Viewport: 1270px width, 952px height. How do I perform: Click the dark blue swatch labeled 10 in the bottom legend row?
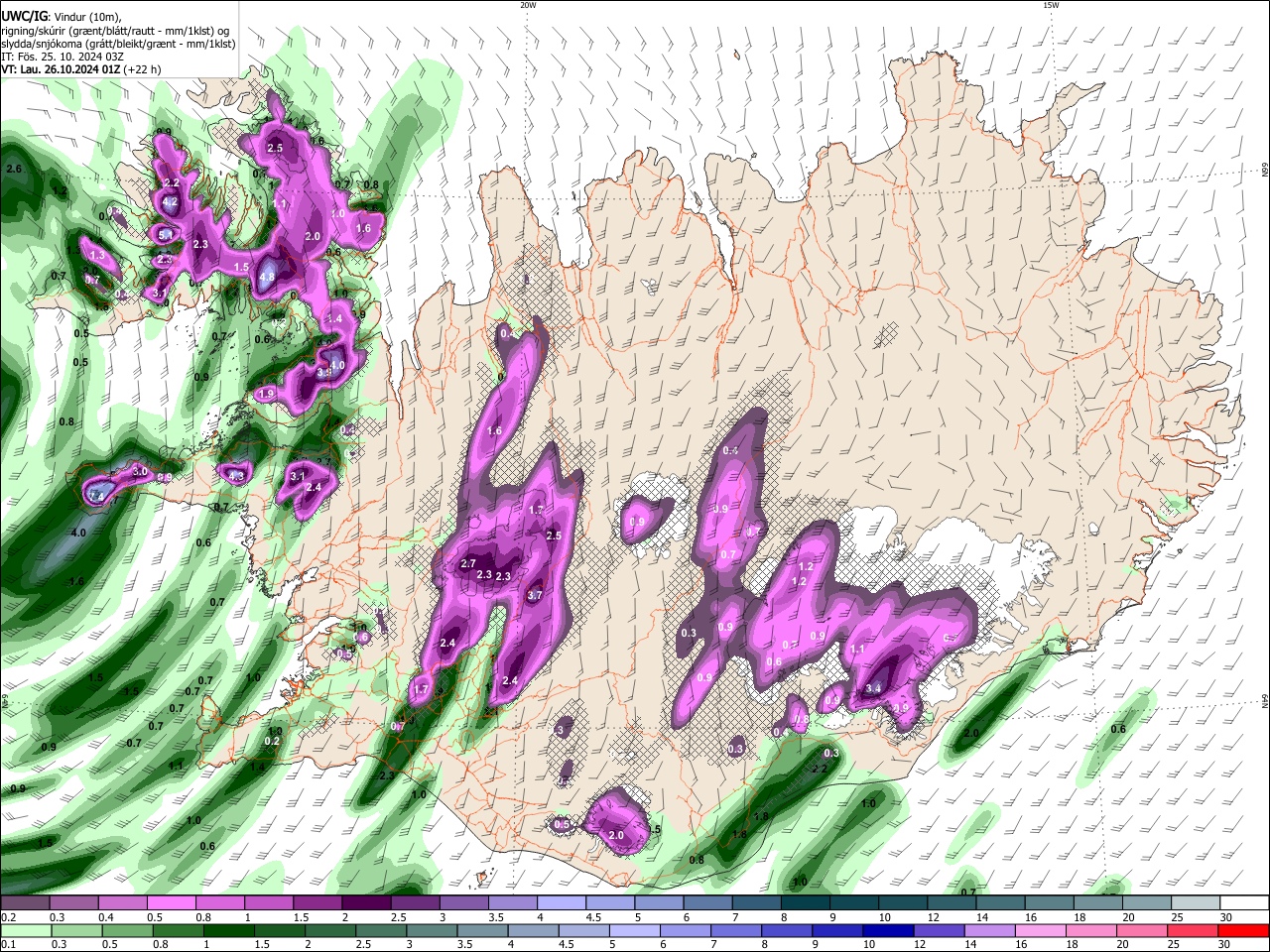[x=887, y=930]
